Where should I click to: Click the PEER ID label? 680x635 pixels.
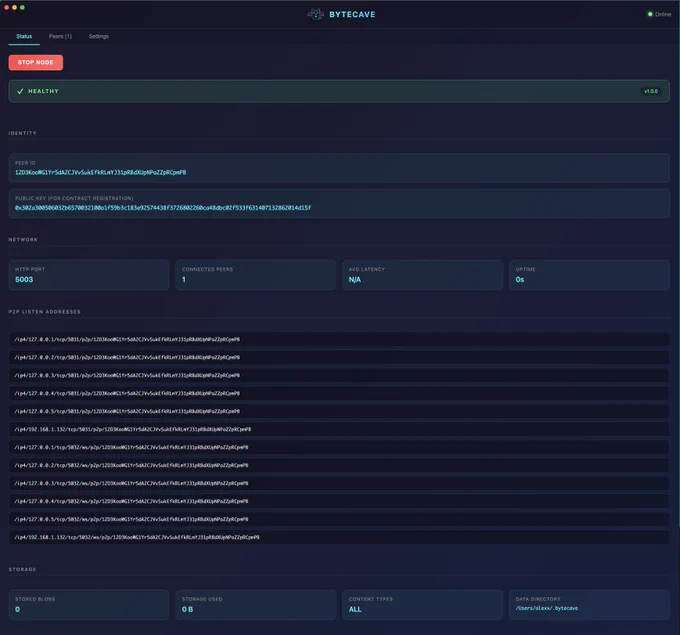click(x=25, y=163)
